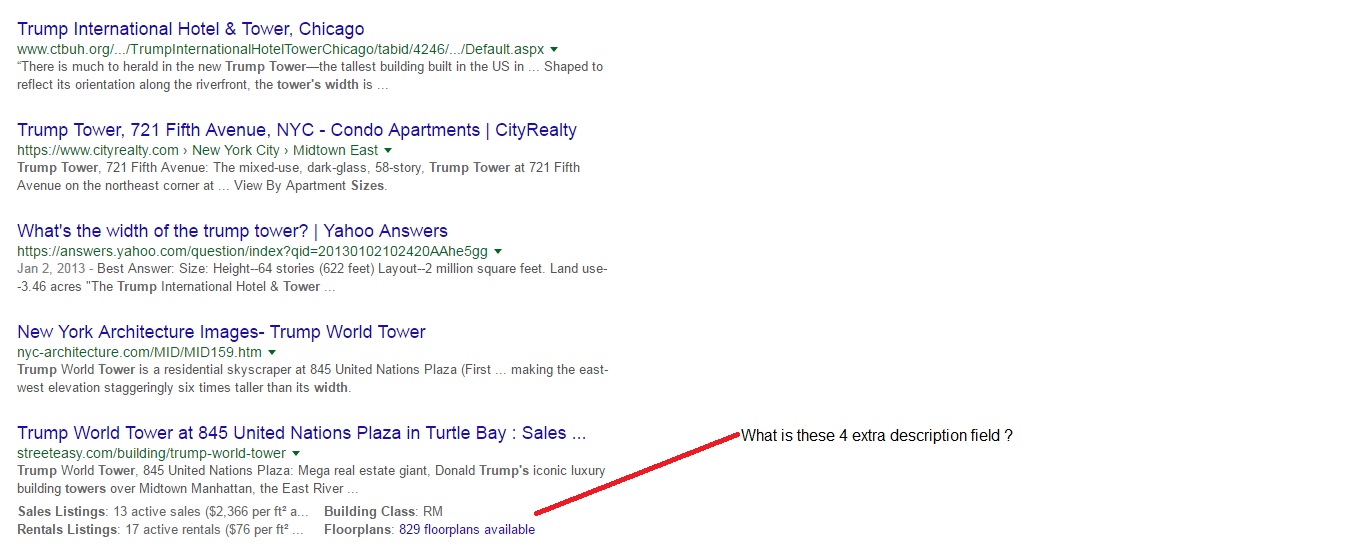Expand dropdown arrow next to ctbuh.org URL
1371x551 pixels.
point(554,49)
